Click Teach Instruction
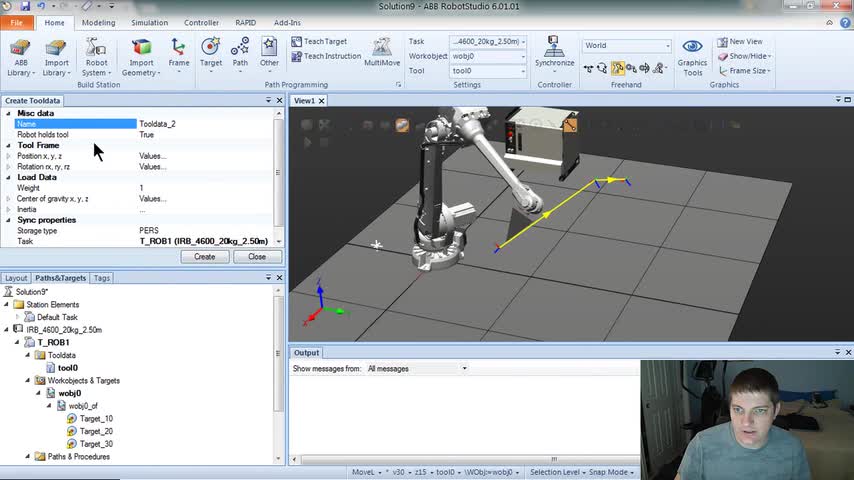 326,56
